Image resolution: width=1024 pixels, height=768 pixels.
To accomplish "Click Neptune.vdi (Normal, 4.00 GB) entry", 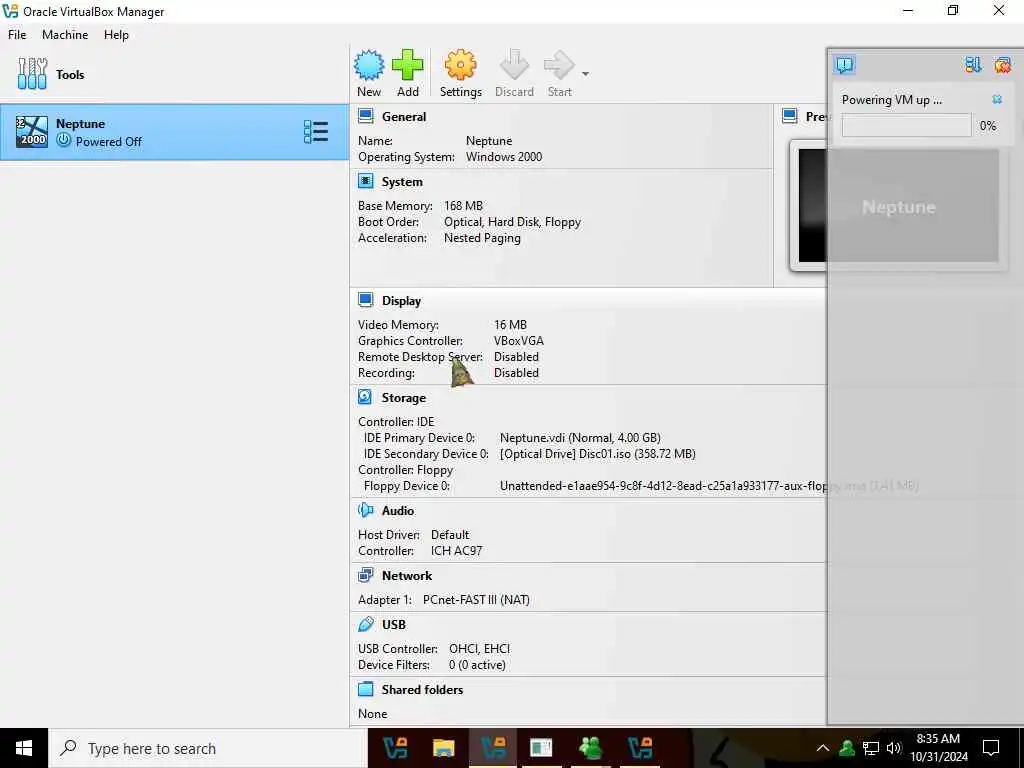I will [580, 438].
